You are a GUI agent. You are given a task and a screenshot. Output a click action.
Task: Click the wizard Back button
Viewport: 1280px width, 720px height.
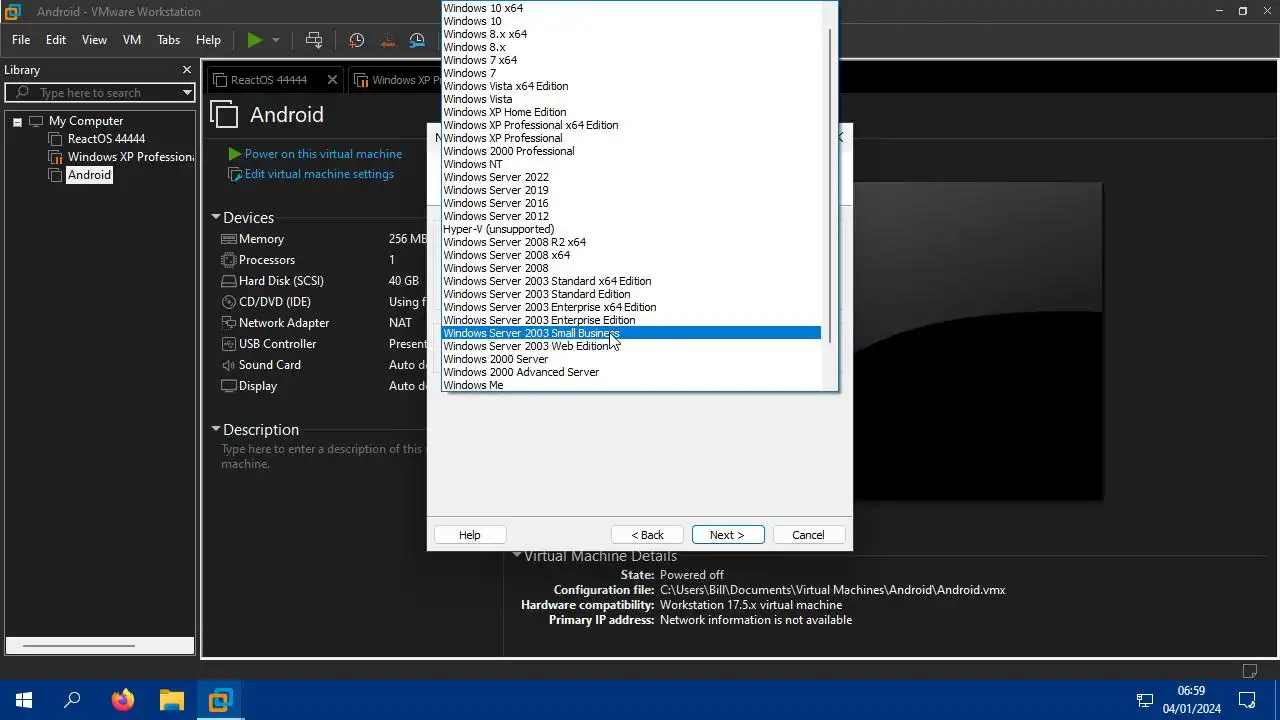click(x=647, y=535)
